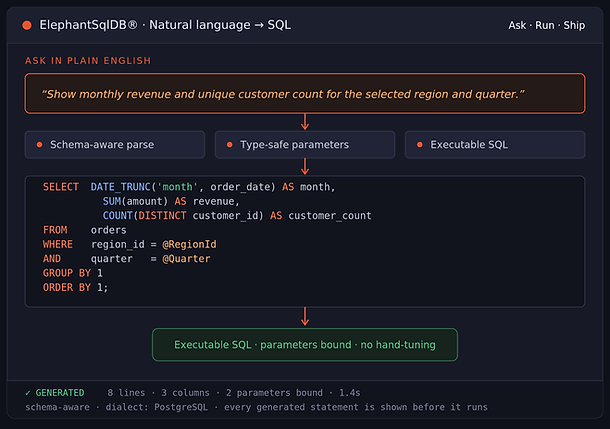610x429 pixels.
Task: Click the orange dot logo beside ElephantSqlDB
Action: [x=27, y=25]
